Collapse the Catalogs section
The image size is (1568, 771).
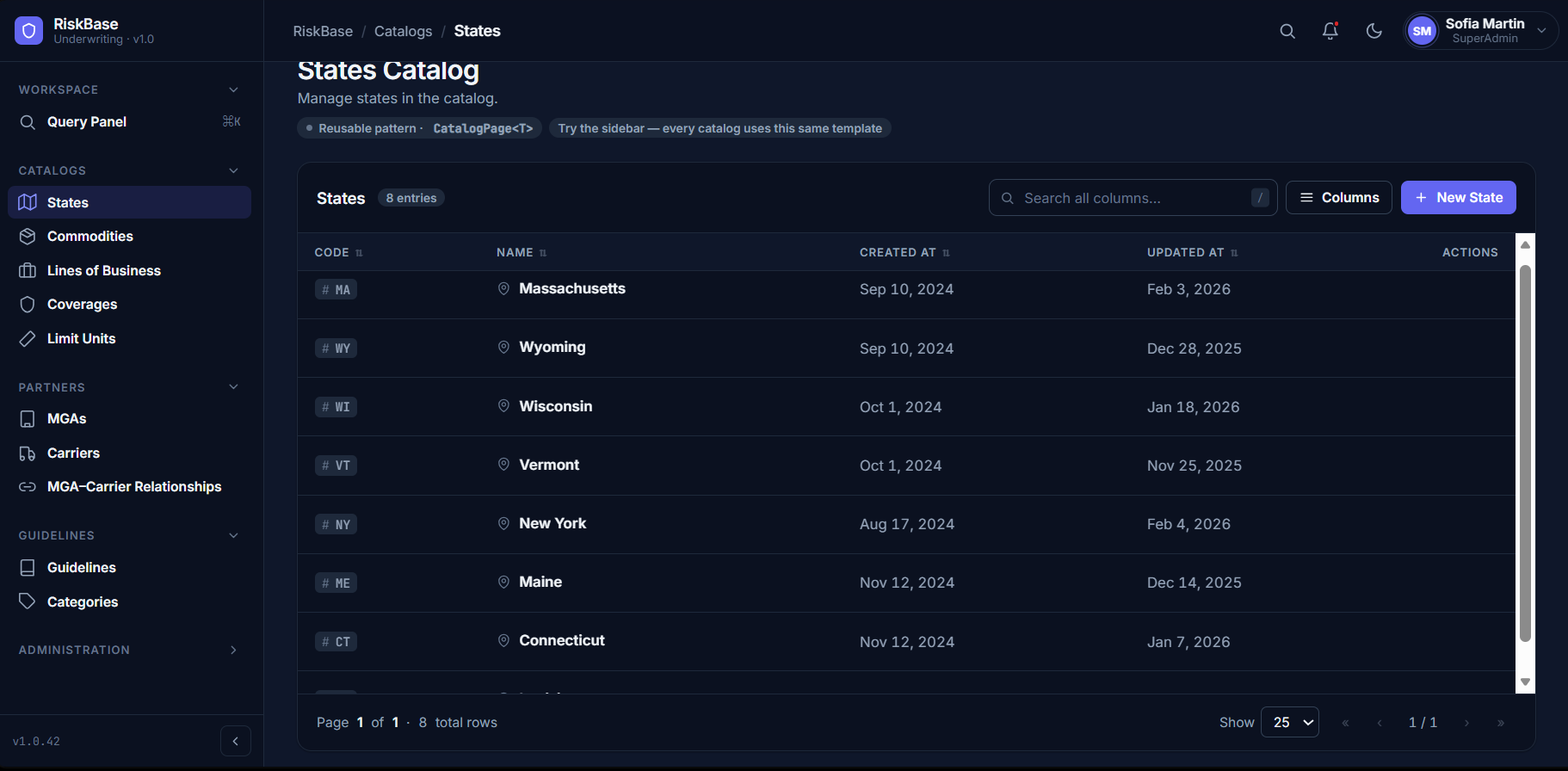[x=233, y=170]
